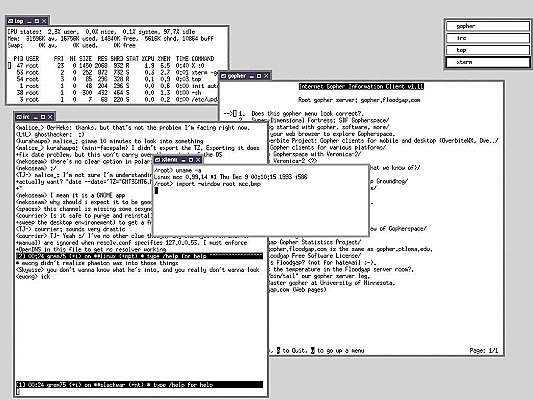The image size is (533, 400).
Task: Minimize the xterm window
Action: tap(183, 160)
